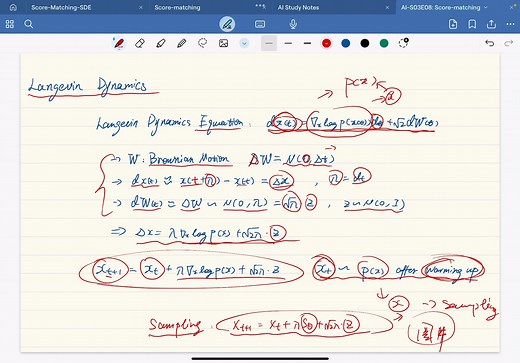
Task: Close the Score-Matching-SDE tab
Action: coord(141,7)
